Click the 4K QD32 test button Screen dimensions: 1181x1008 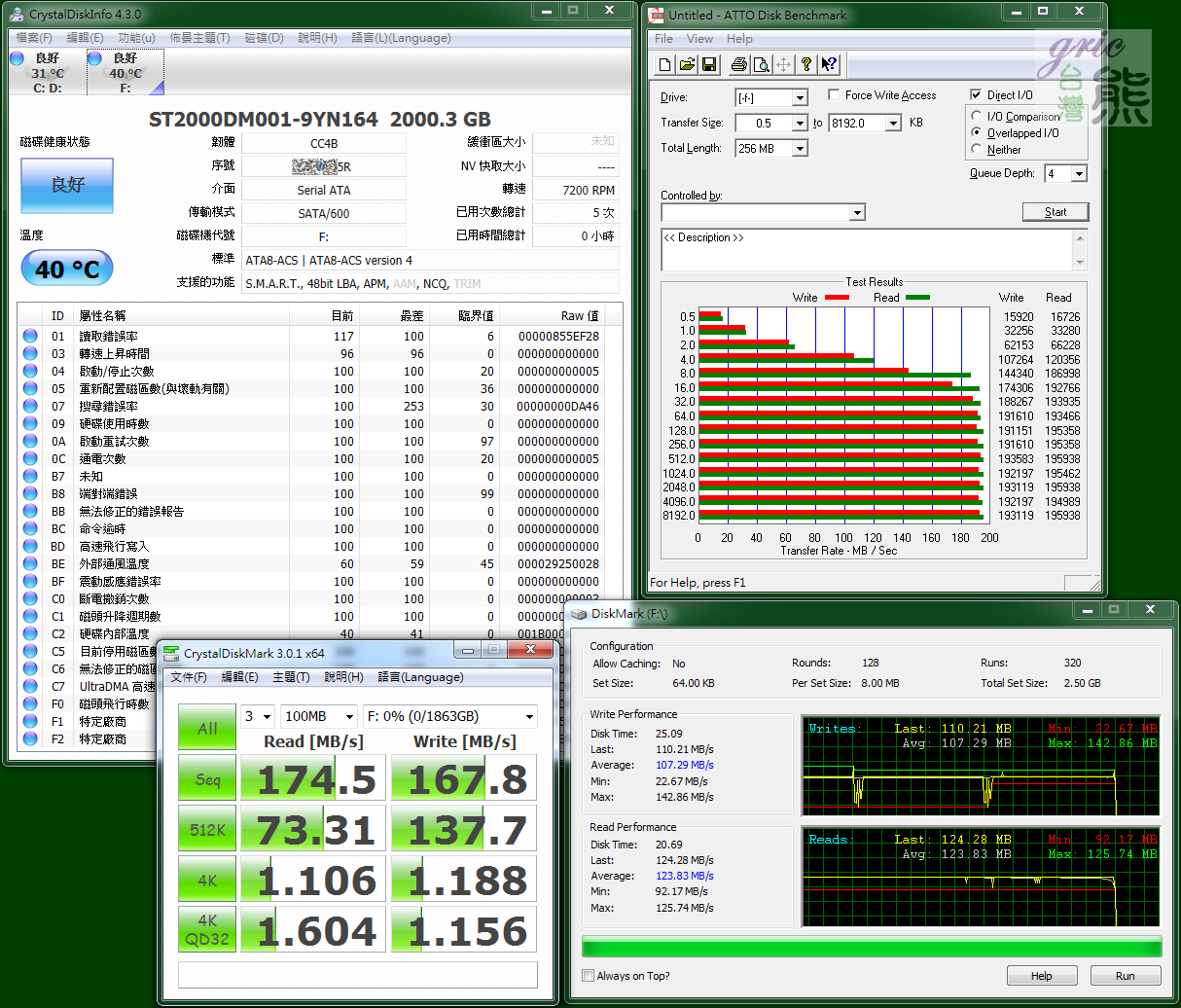pyautogui.click(x=207, y=930)
